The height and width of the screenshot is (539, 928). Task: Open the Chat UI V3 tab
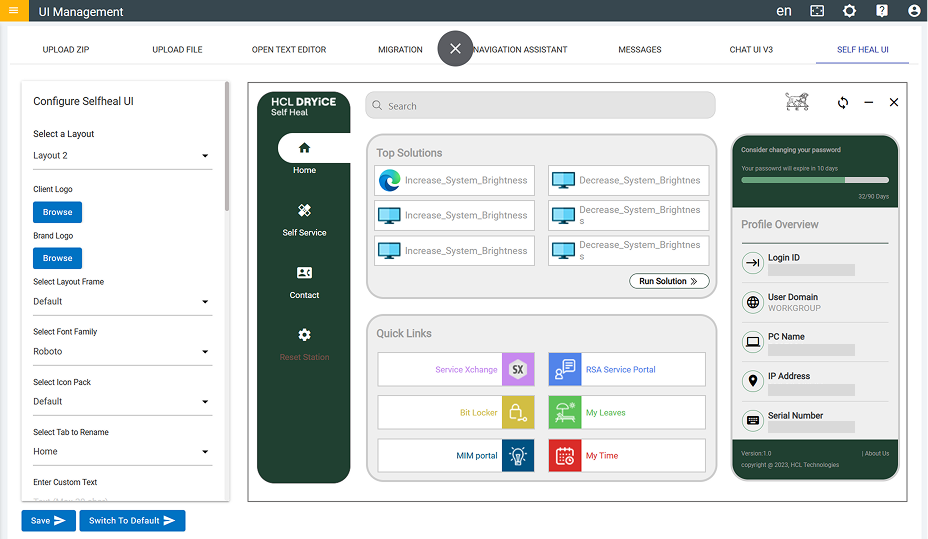pyautogui.click(x=751, y=50)
